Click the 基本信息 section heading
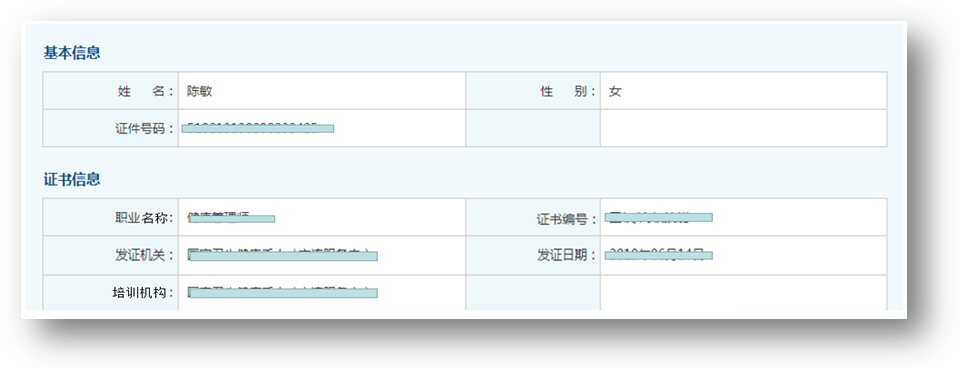961x371 pixels. [x=72, y=53]
